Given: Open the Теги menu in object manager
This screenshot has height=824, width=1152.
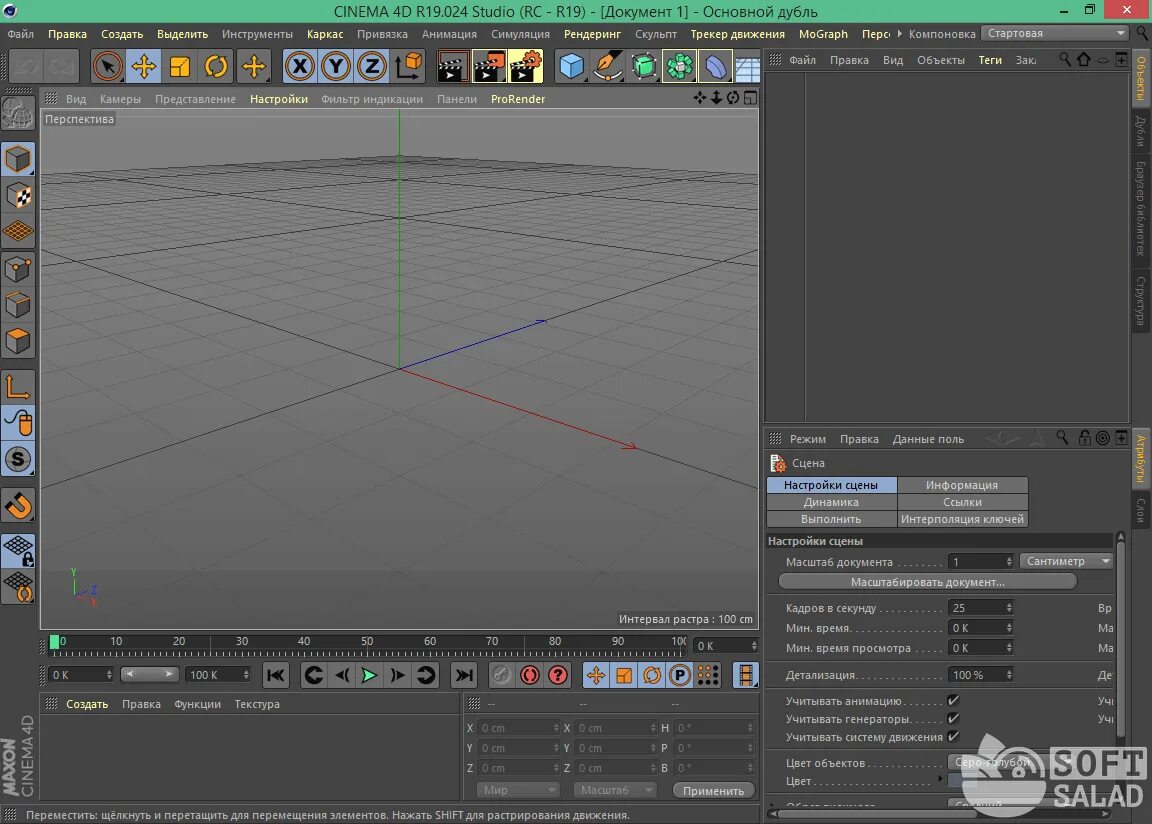Looking at the screenshot, I should (990, 60).
